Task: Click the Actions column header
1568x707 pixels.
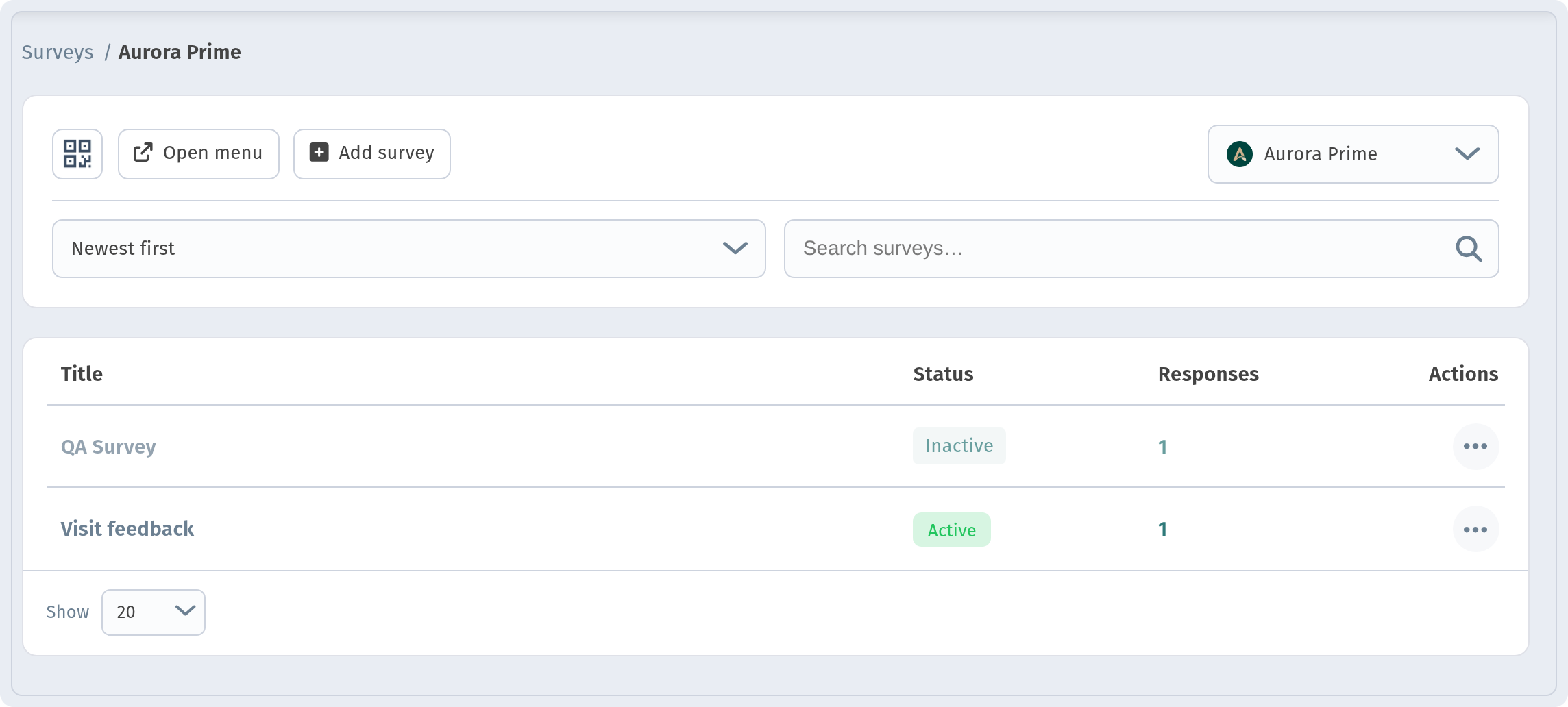Action: [x=1463, y=374]
